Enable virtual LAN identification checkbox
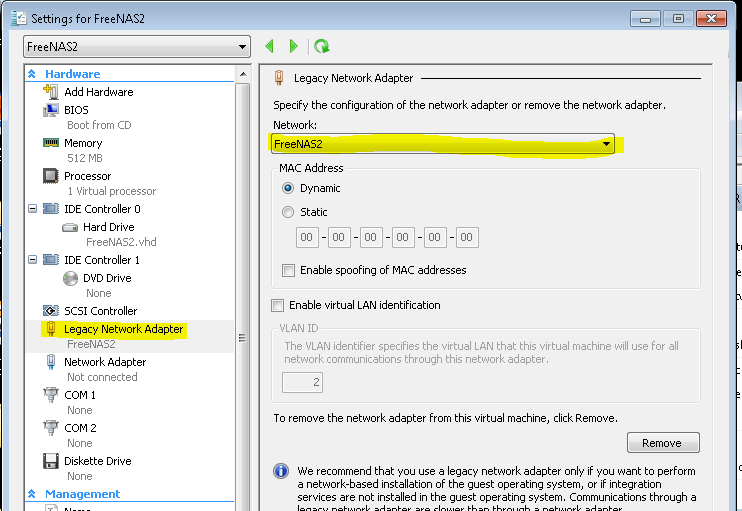742x511 pixels. (x=277, y=305)
